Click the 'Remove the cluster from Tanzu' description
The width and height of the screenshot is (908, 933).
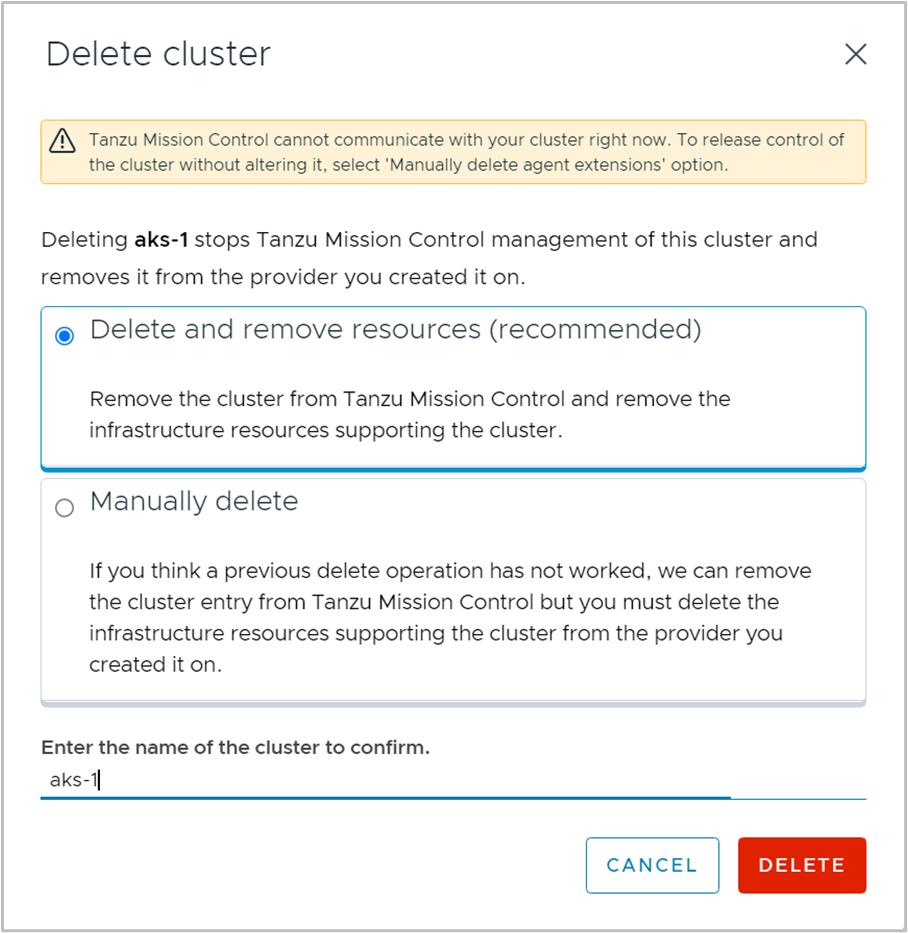410,399
